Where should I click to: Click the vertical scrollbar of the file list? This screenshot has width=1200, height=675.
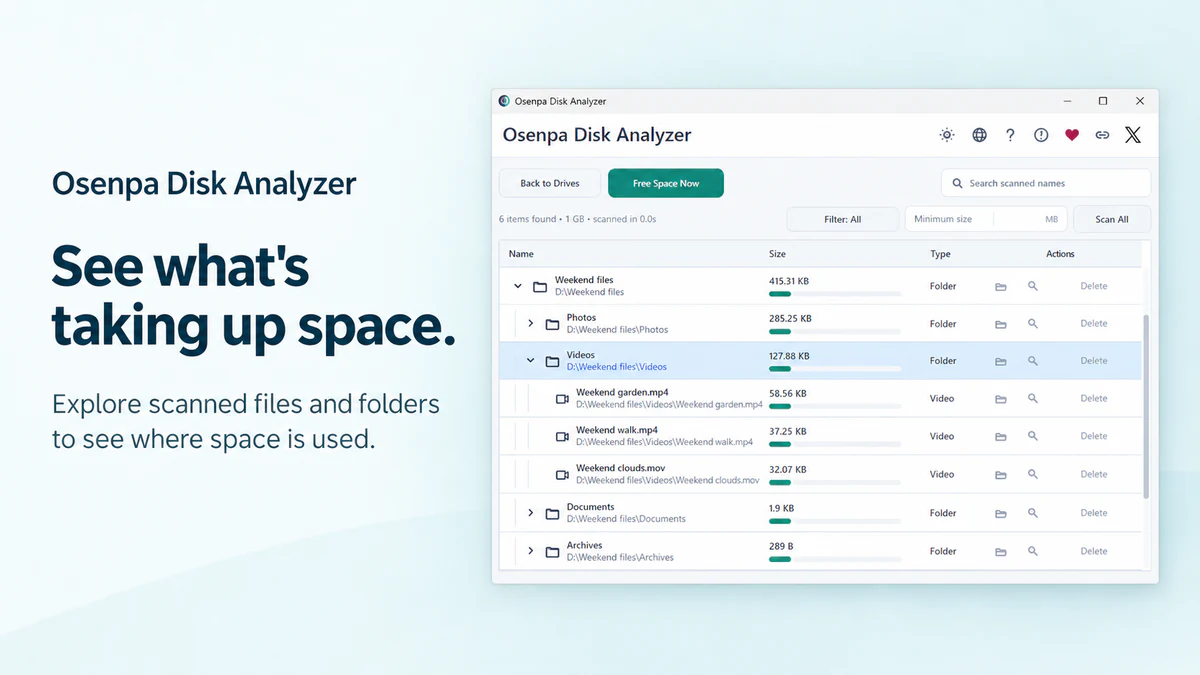tap(1146, 406)
